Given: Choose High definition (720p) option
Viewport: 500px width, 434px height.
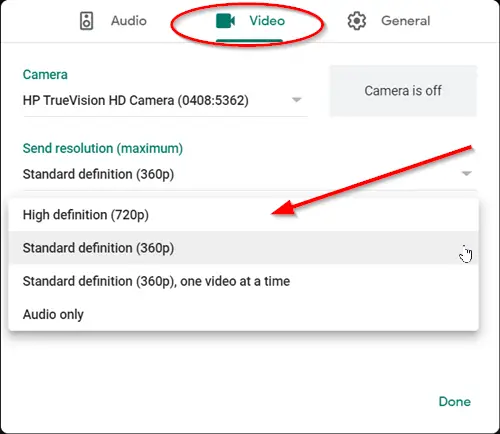Looking at the screenshot, I should (244, 215).
